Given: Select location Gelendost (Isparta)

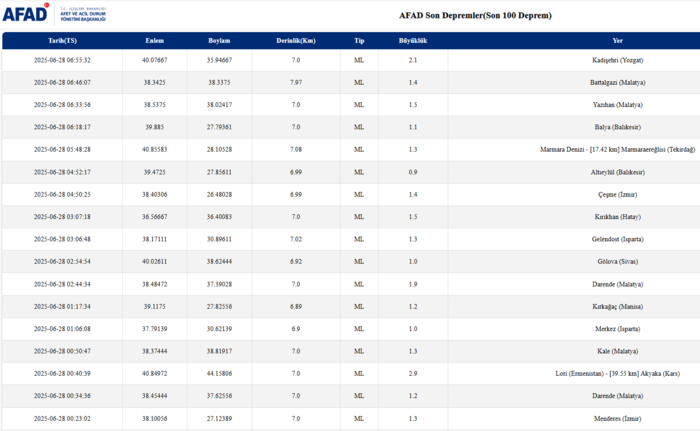Looking at the screenshot, I should pos(617,239).
